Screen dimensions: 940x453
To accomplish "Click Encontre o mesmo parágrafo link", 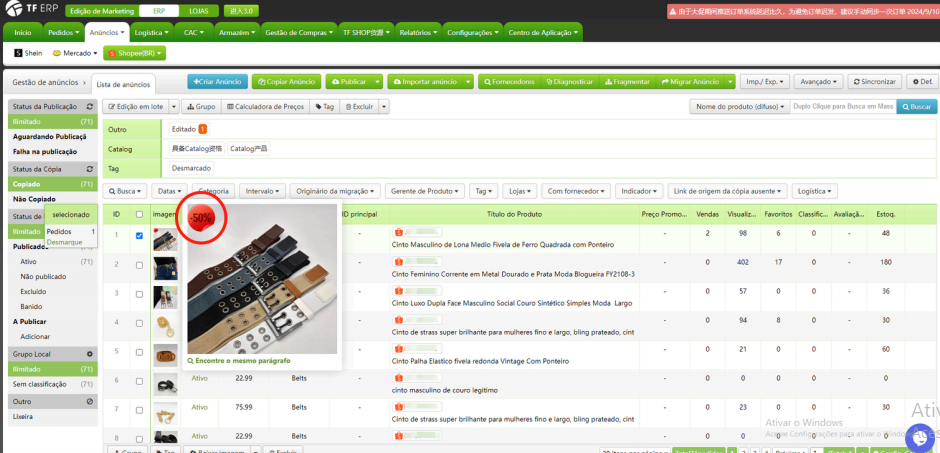I will pyautogui.click(x=242, y=360).
